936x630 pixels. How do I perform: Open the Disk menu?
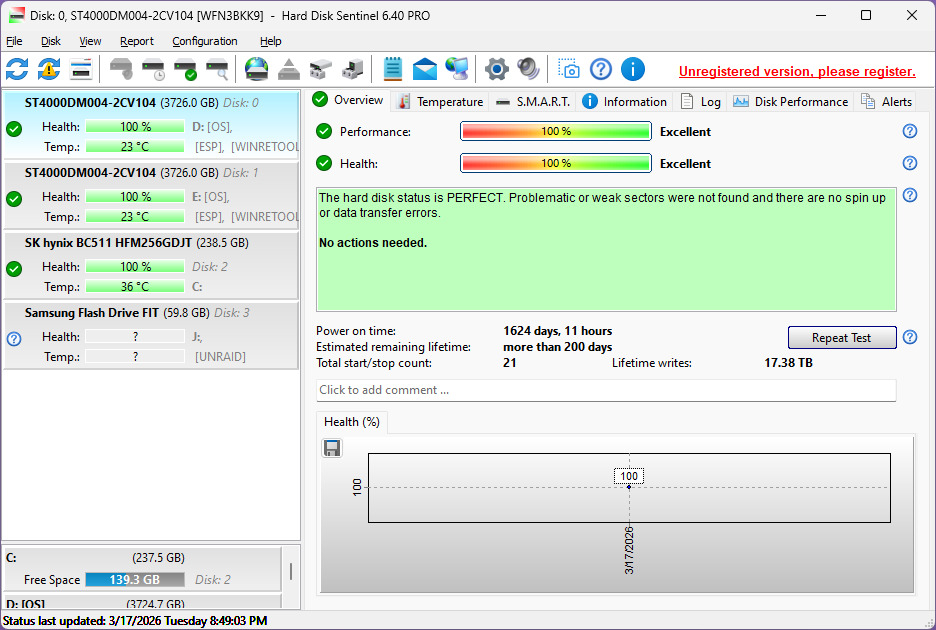(51, 41)
